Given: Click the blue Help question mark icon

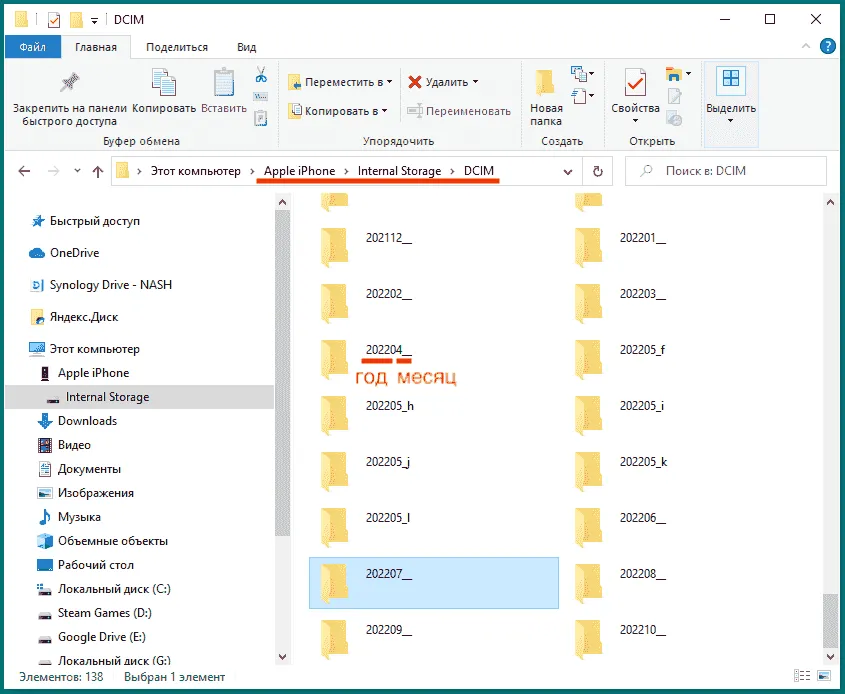Looking at the screenshot, I should tap(827, 46).
